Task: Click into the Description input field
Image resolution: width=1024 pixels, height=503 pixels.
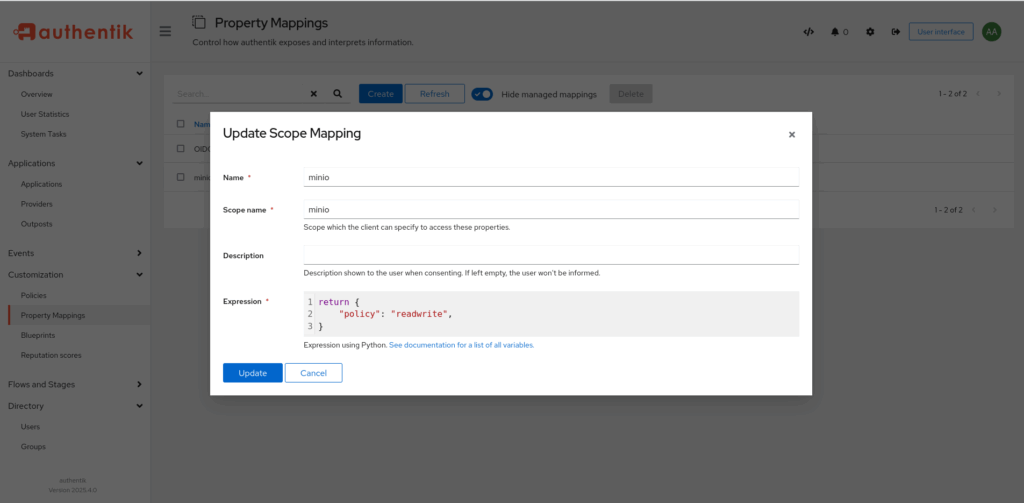Action: (551, 255)
